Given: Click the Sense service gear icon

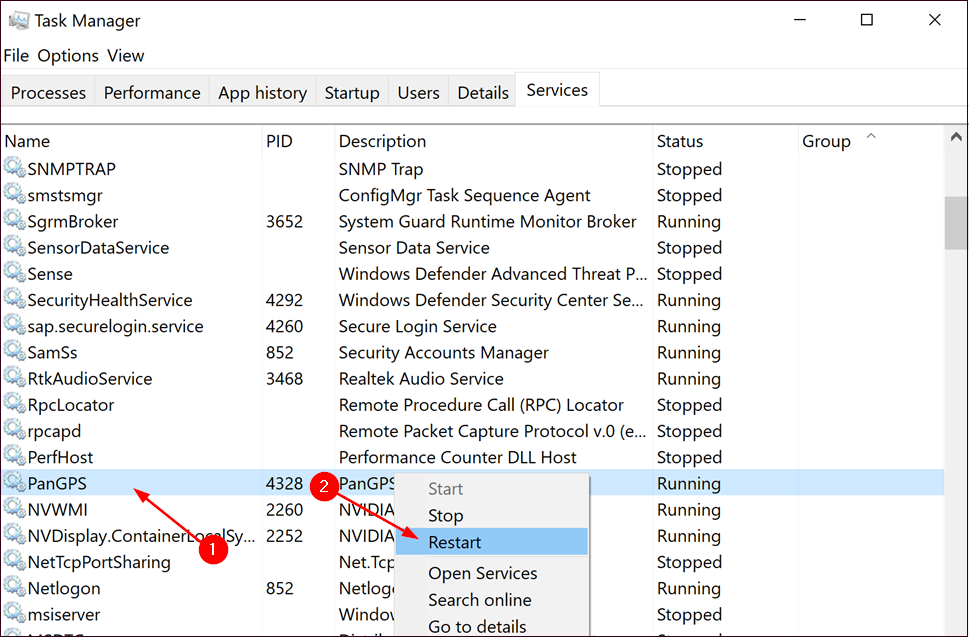Looking at the screenshot, I should 14,272.
